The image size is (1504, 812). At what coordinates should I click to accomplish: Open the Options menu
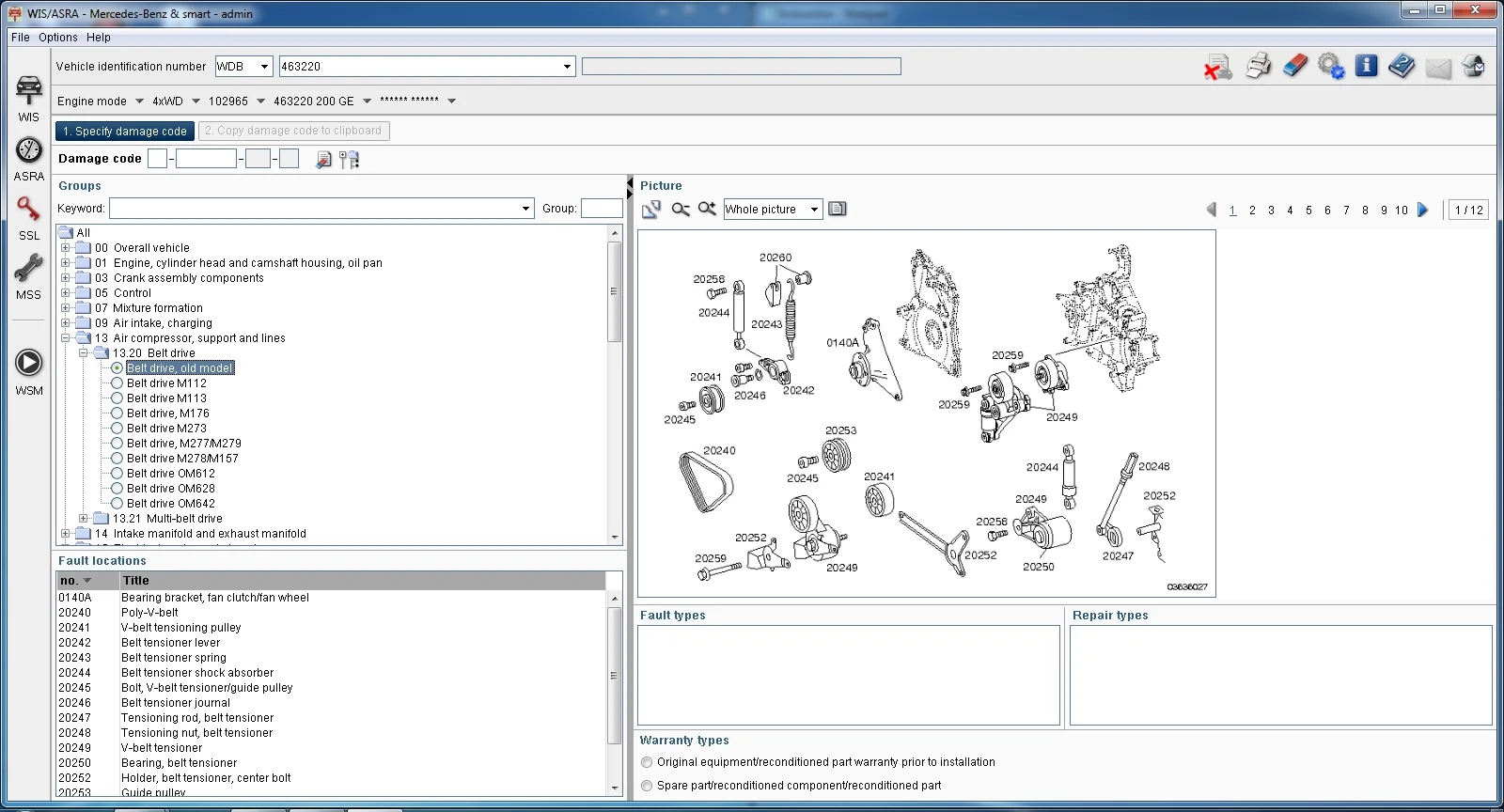[58, 38]
